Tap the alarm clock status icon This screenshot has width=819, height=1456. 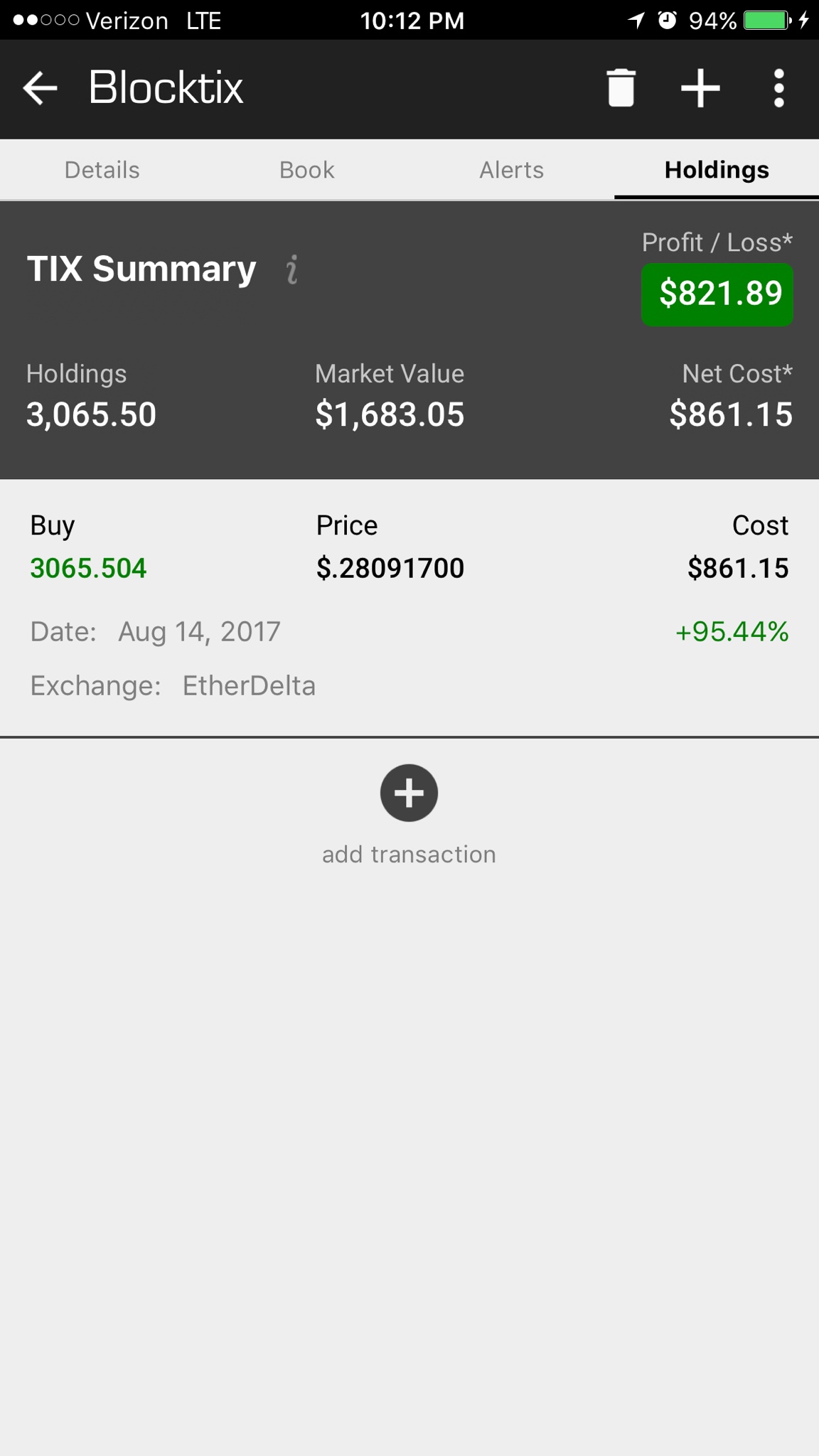pyautogui.click(x=667, y=21)
